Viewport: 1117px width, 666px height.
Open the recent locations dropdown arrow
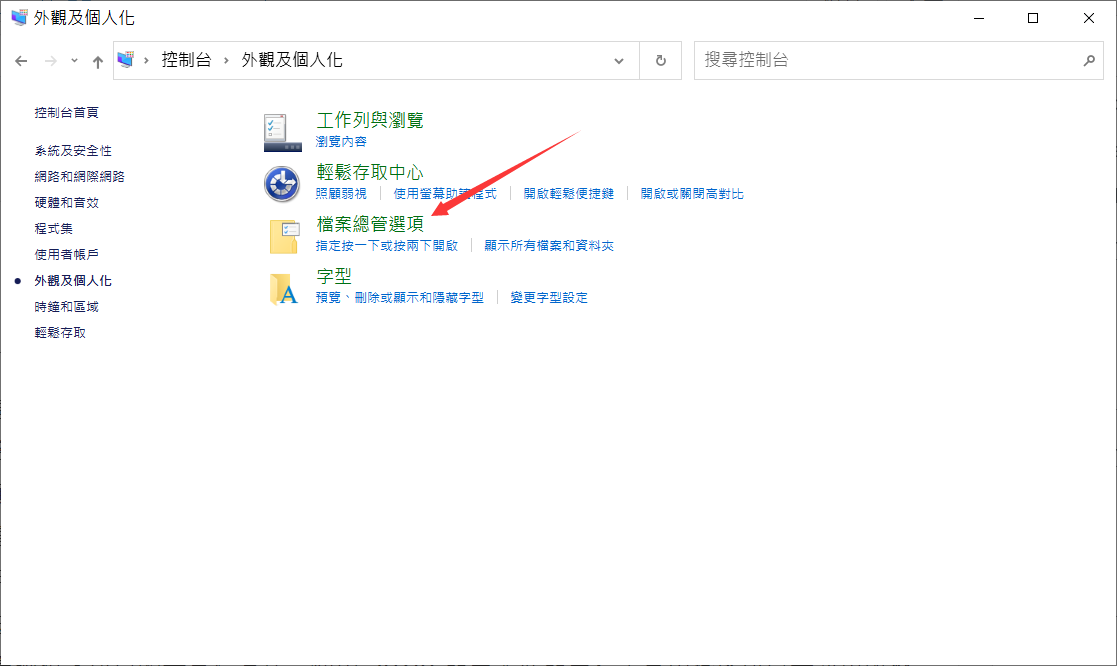(x=74, y=61)
